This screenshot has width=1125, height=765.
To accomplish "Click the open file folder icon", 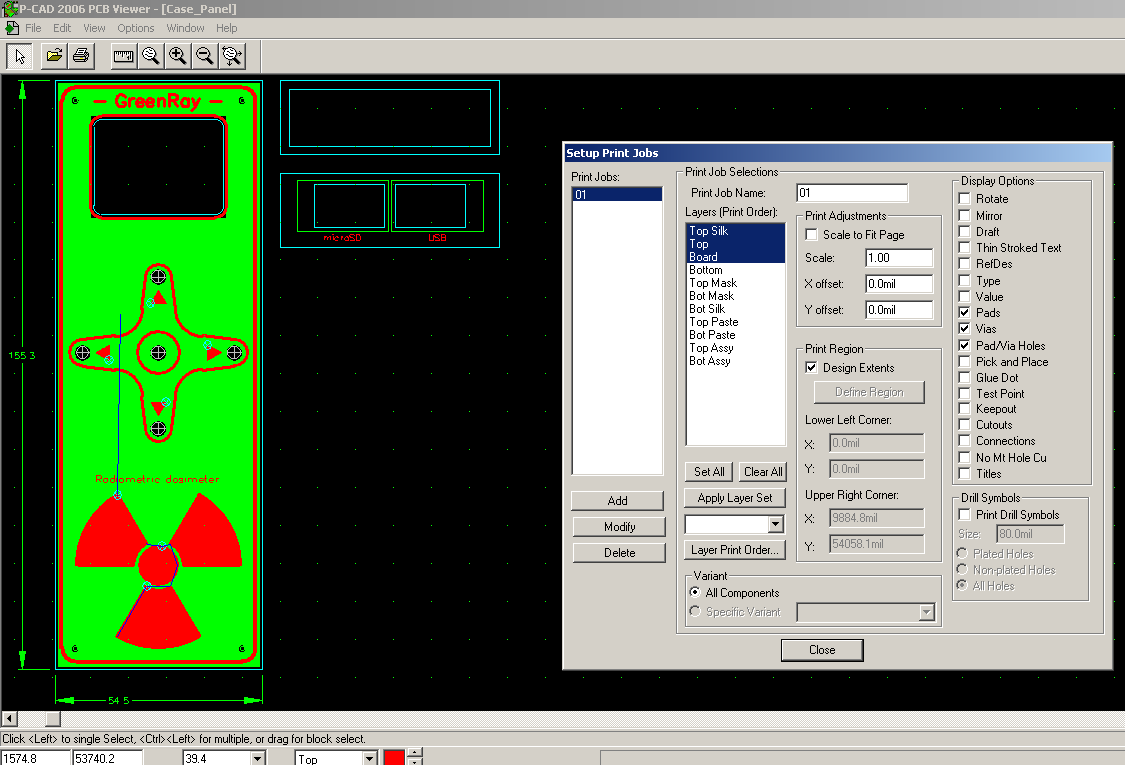I will click(x=54, y=56).
